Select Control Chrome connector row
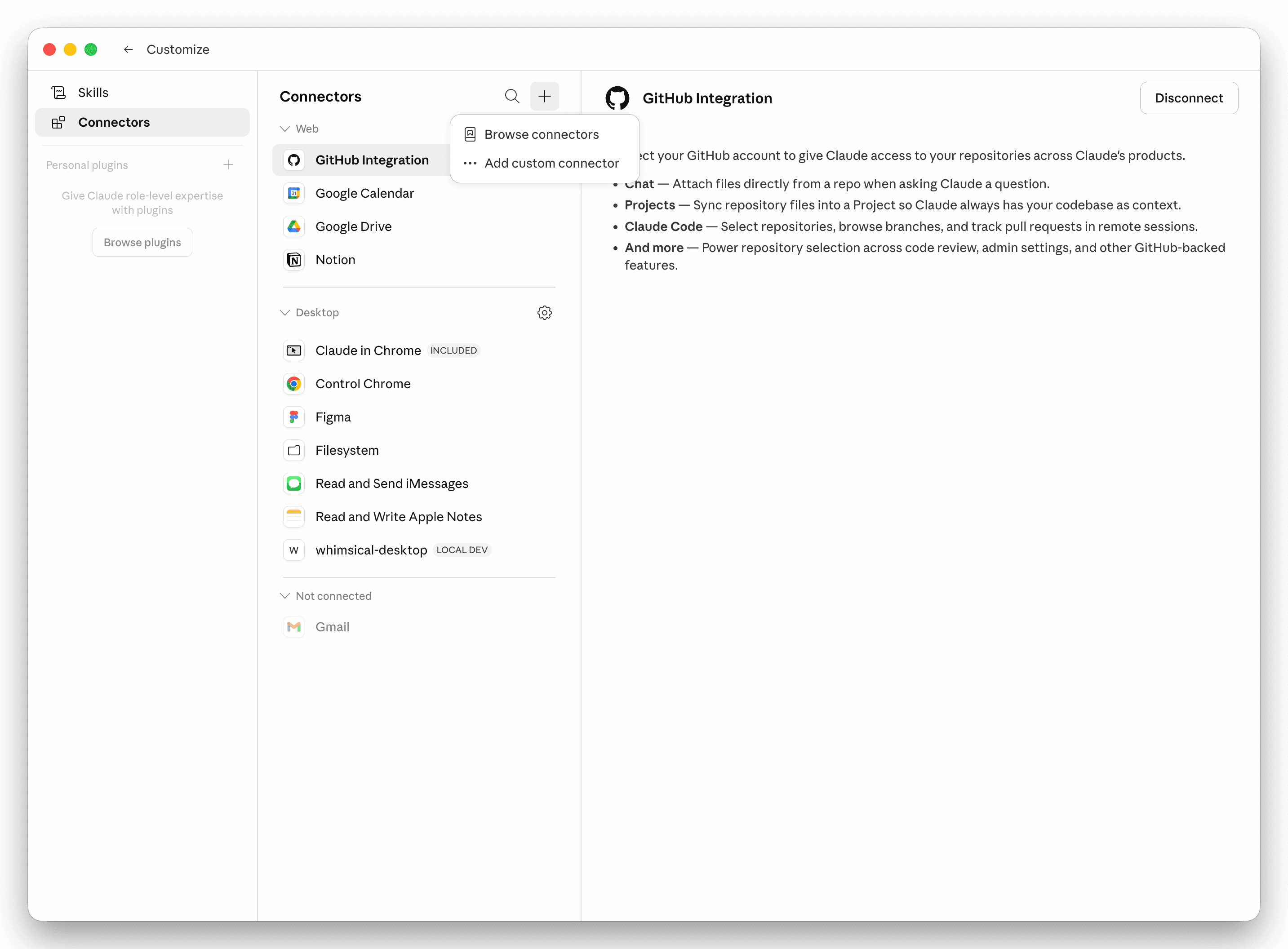Image resolution: width=1288 pixels, height=949 pixels. 419,384
